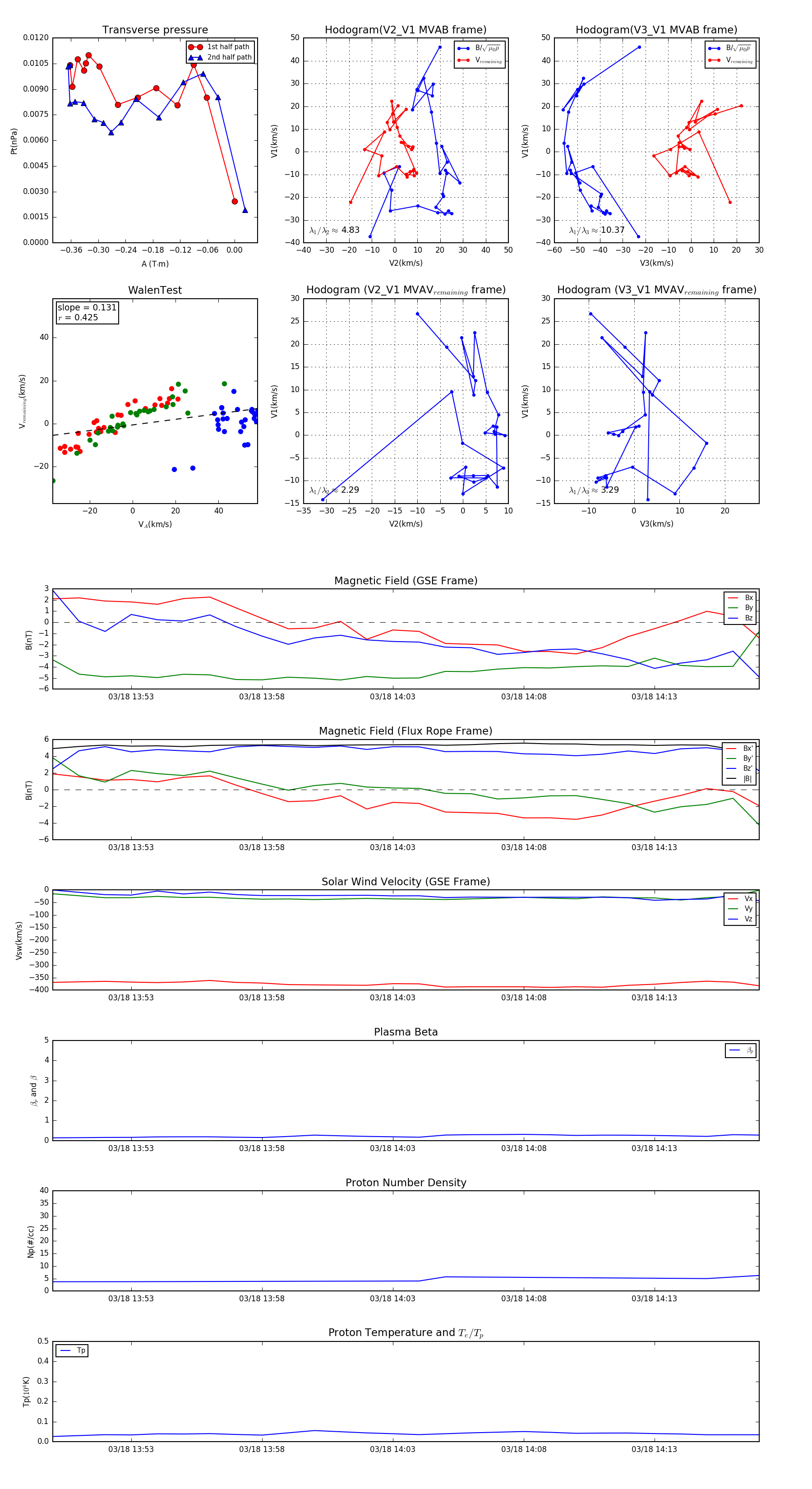Select the By' legend entry in Flux Rope panel
This screenshot has height=1489, width=812.
click(740, 758)
